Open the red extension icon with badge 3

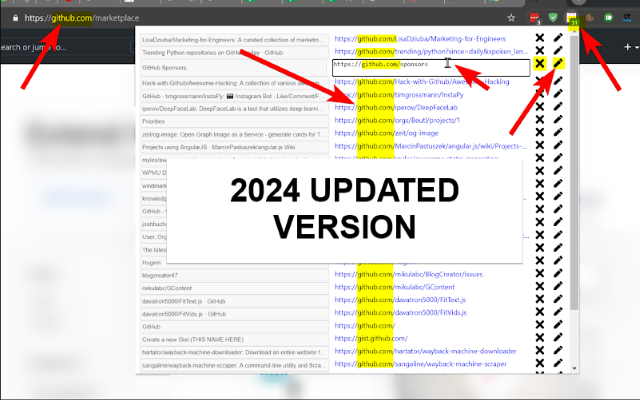tap(534, 18)
